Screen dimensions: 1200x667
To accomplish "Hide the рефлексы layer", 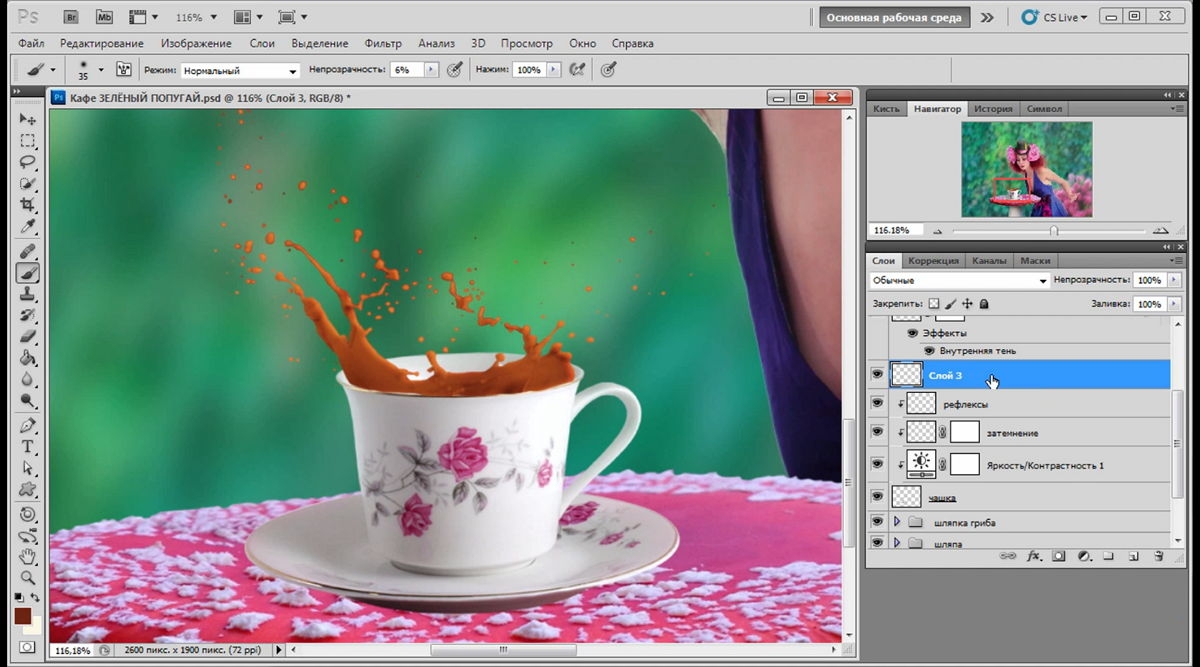I will [x=878, y=404].
